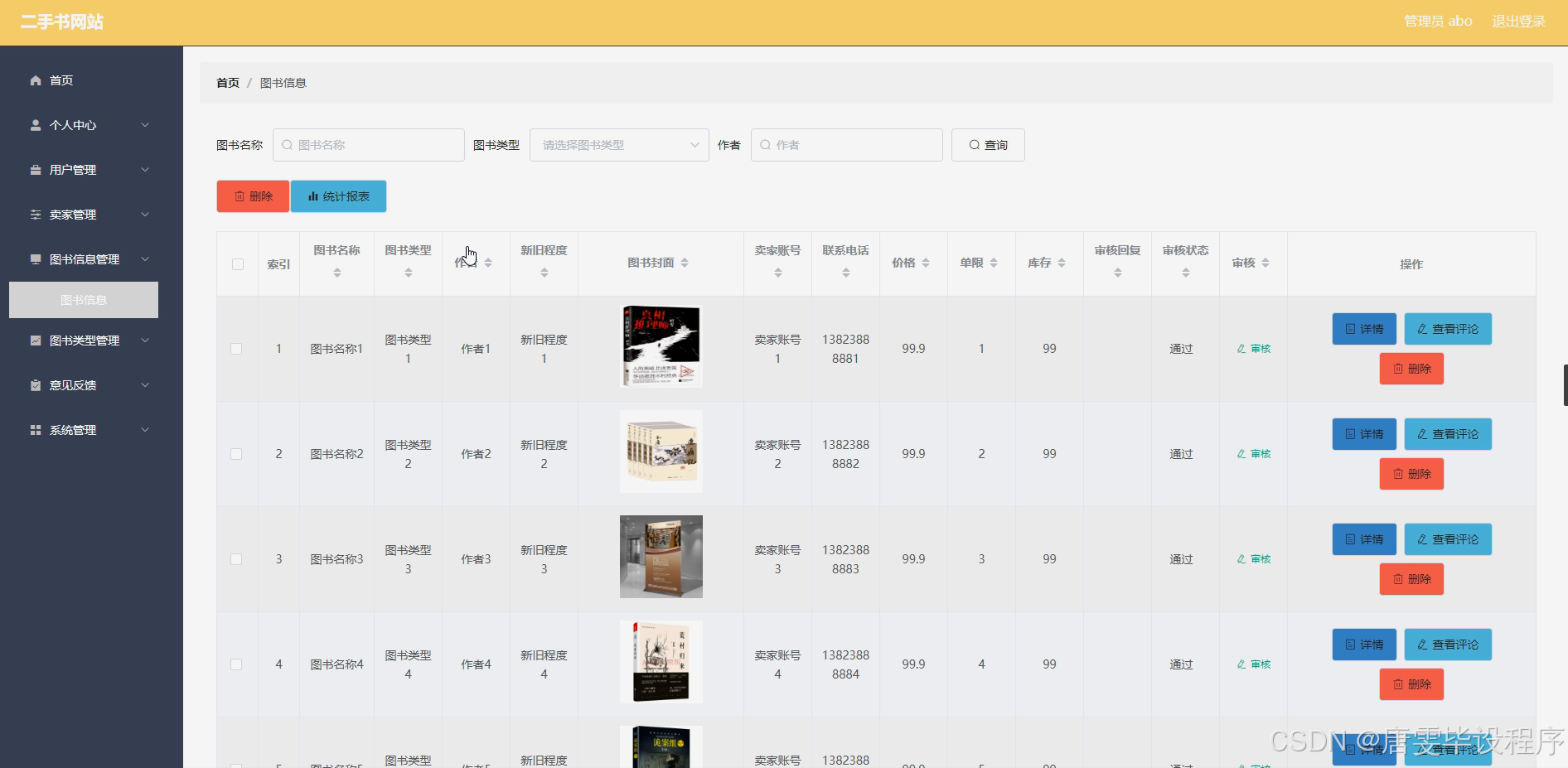
Task: Sort by 审核状态 column arrows
Action: coord(1186,273)
